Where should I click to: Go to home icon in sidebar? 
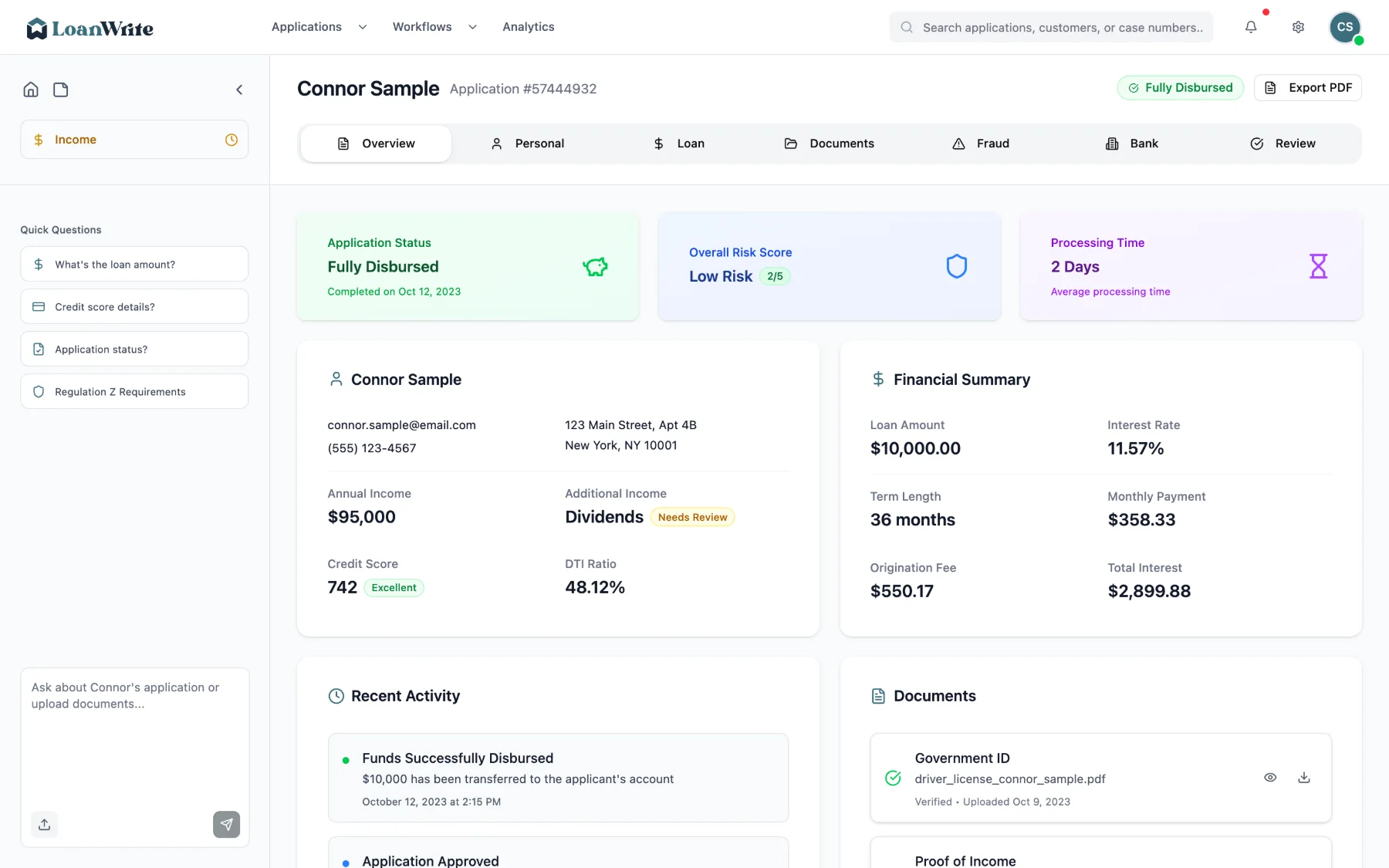(x=31, y=90)
